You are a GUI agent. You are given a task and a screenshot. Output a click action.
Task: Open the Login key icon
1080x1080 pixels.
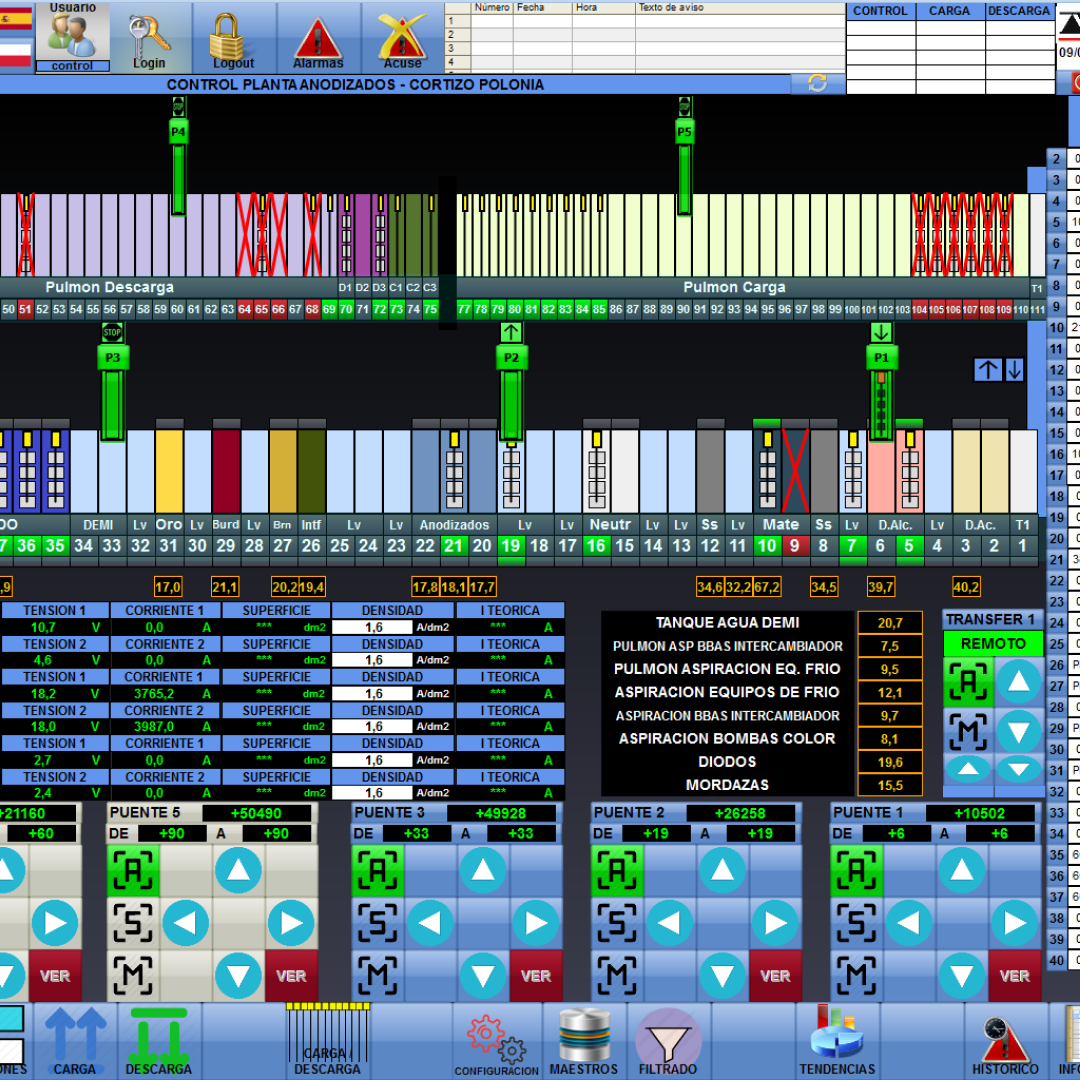click(149, 37)
